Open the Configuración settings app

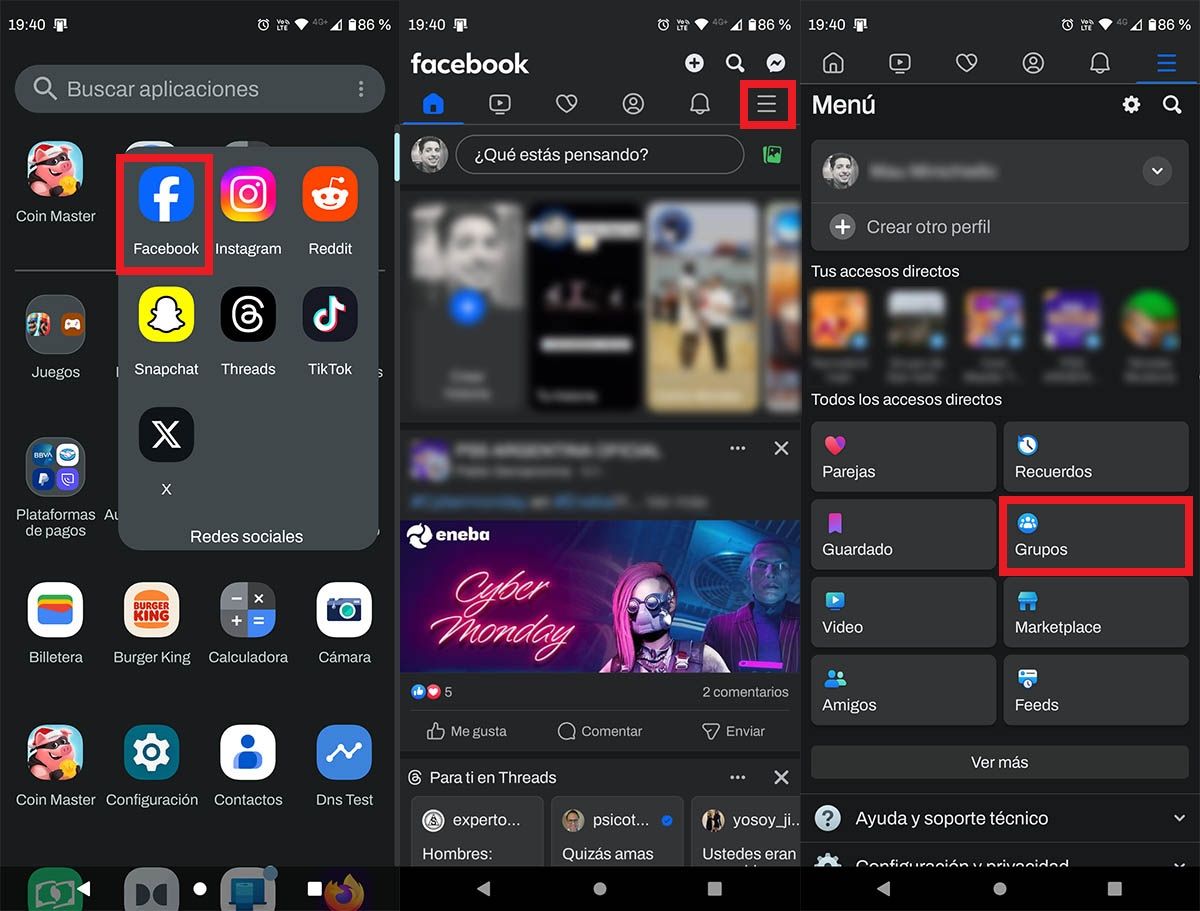point(152,752)
